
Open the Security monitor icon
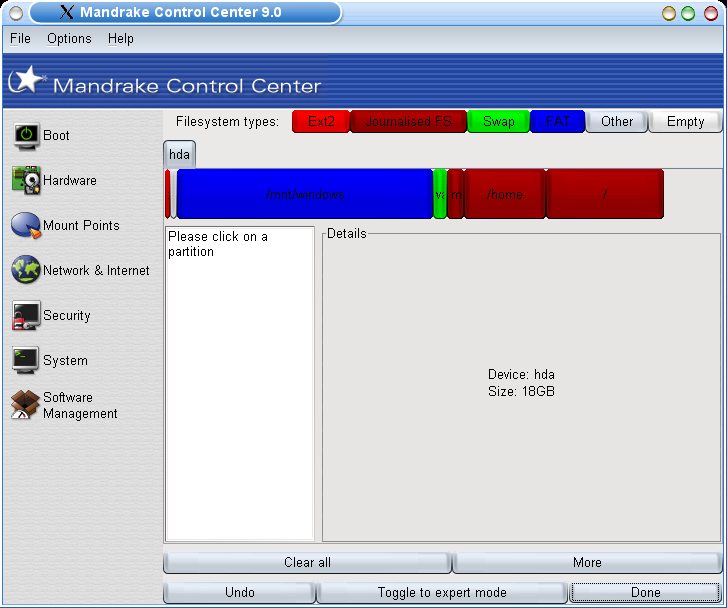26,315
